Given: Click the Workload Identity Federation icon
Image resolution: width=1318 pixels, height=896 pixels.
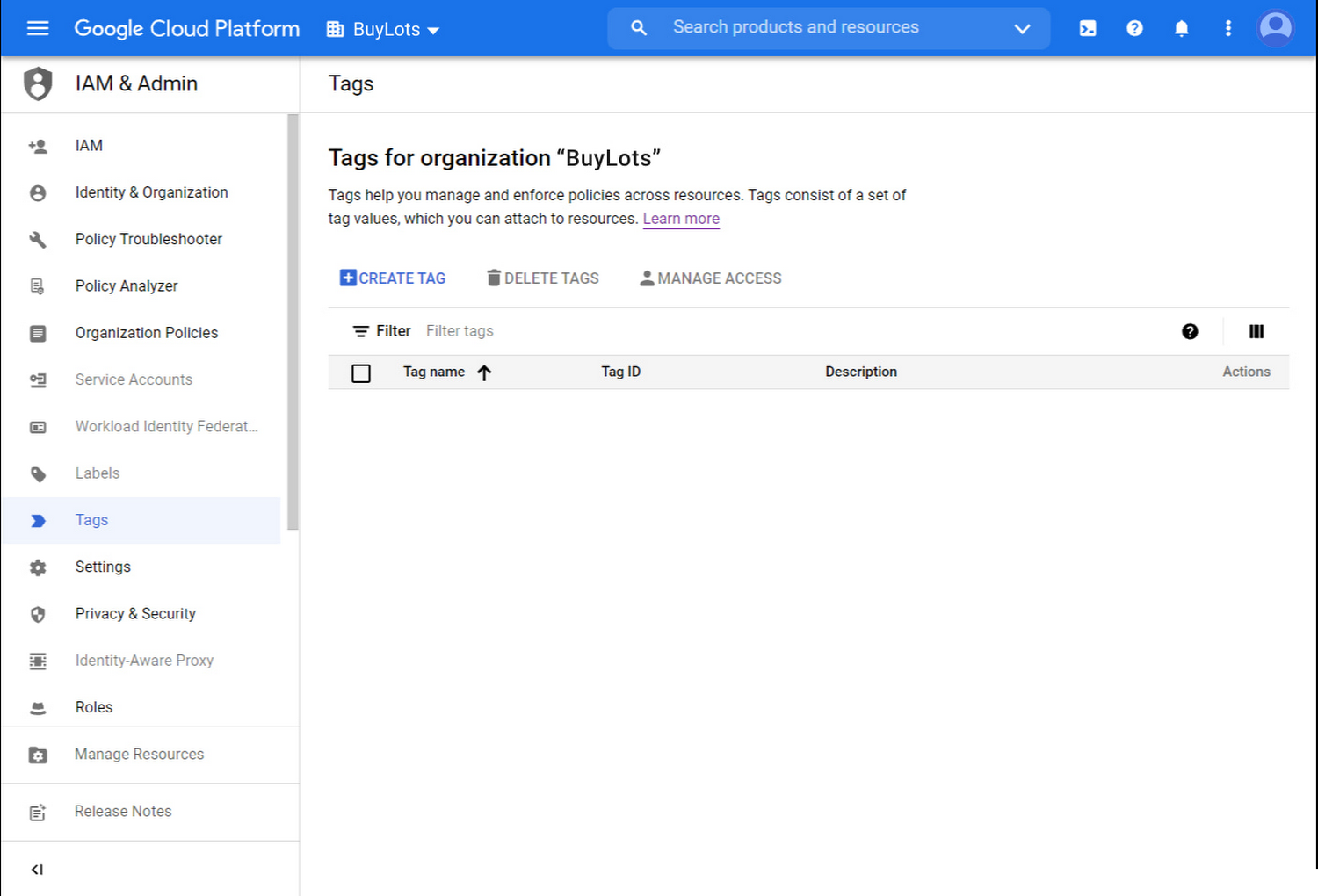Looking at the screenshot, I should pyautogui.click(x=38, y=427).
